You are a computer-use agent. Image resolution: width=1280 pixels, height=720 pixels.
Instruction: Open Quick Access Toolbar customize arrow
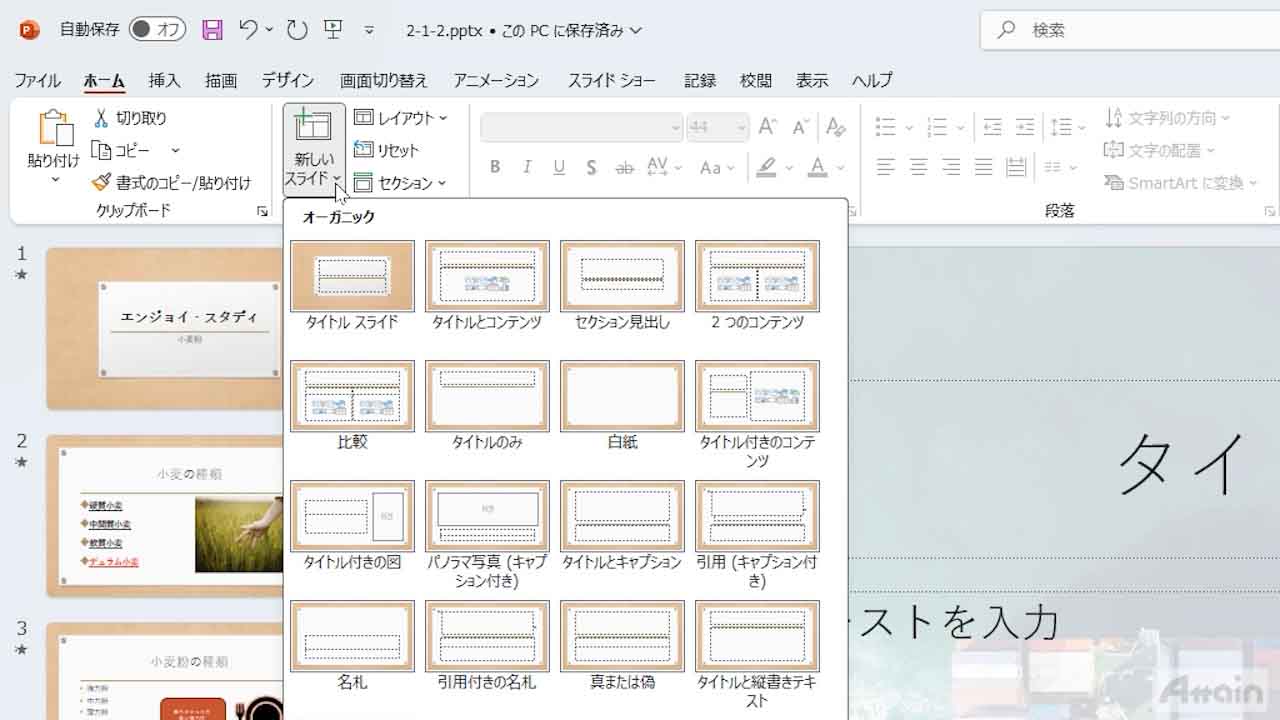click(x=369, y=30)
